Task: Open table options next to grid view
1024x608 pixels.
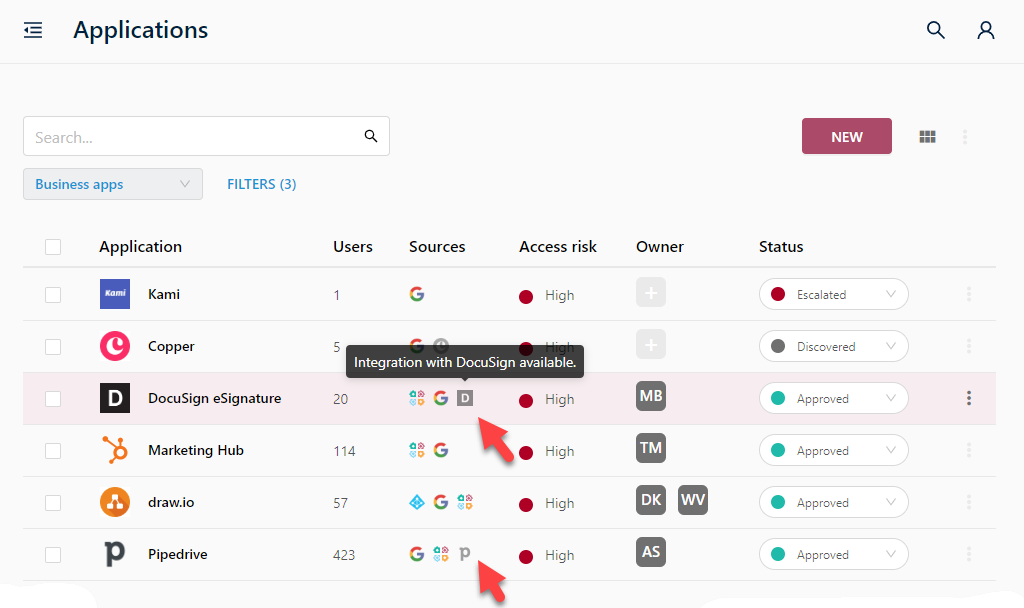Action: (965, 136)
